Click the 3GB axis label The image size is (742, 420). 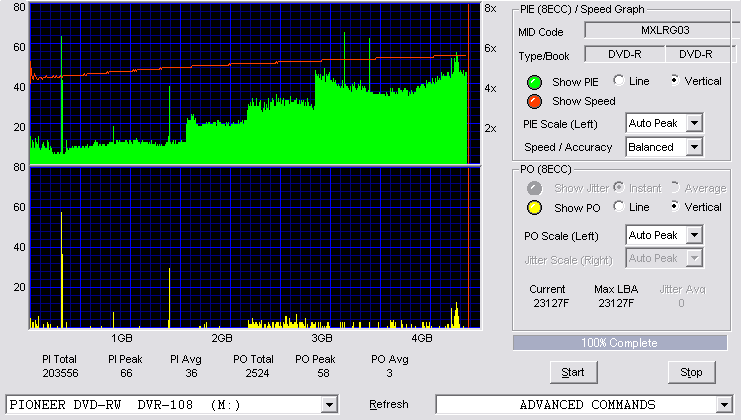click(321, 339)
